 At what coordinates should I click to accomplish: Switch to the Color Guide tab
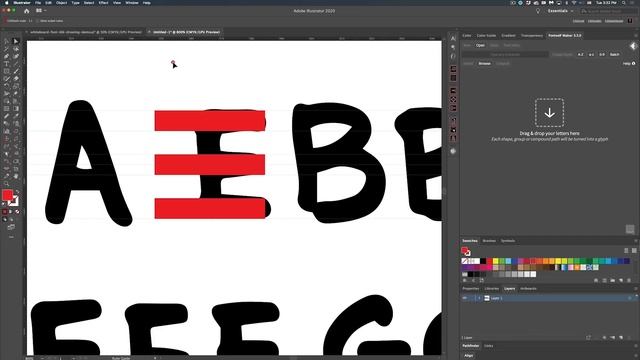(x=486, y=36)
